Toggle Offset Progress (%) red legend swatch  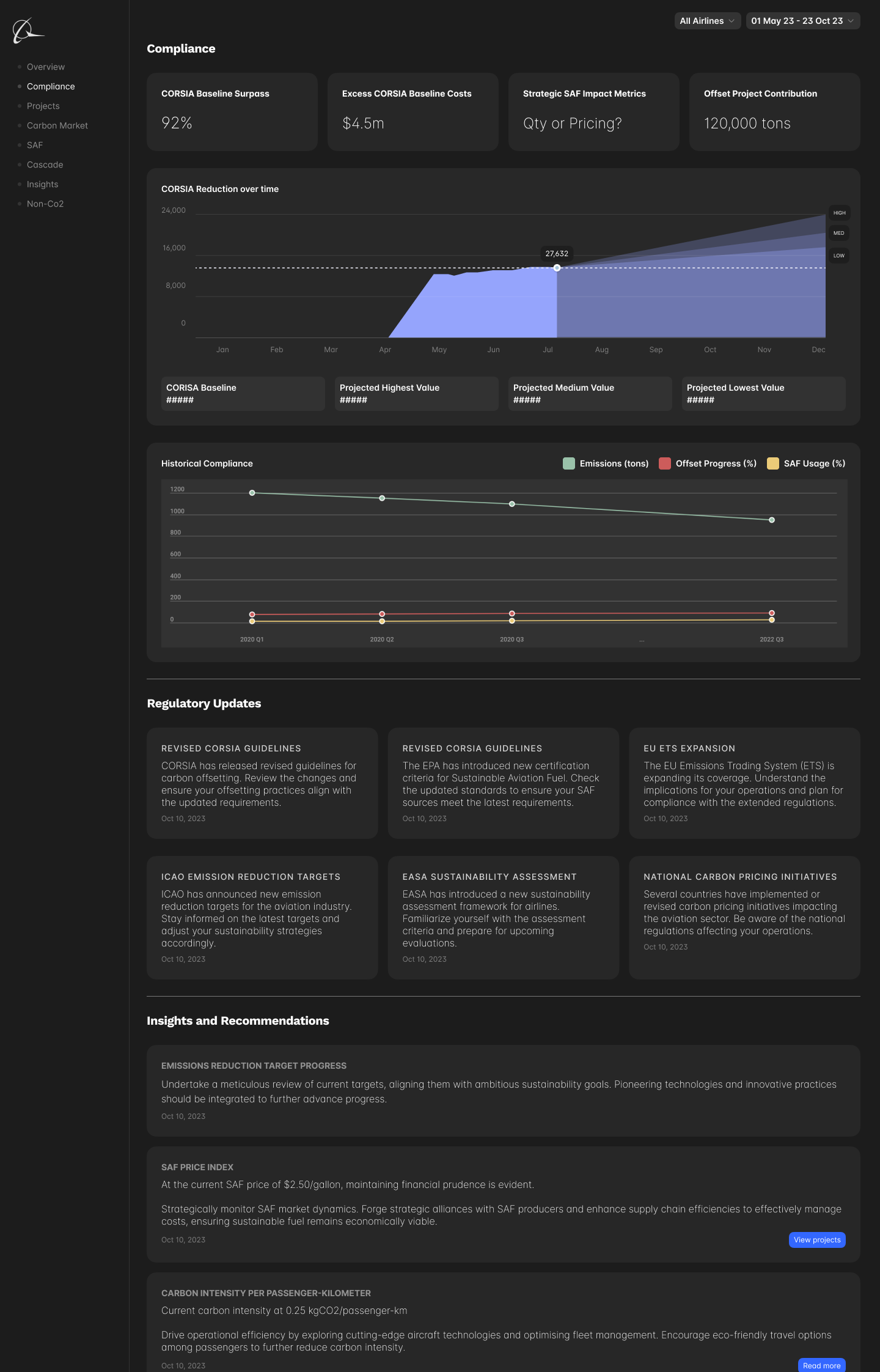[x=665, y=463]
